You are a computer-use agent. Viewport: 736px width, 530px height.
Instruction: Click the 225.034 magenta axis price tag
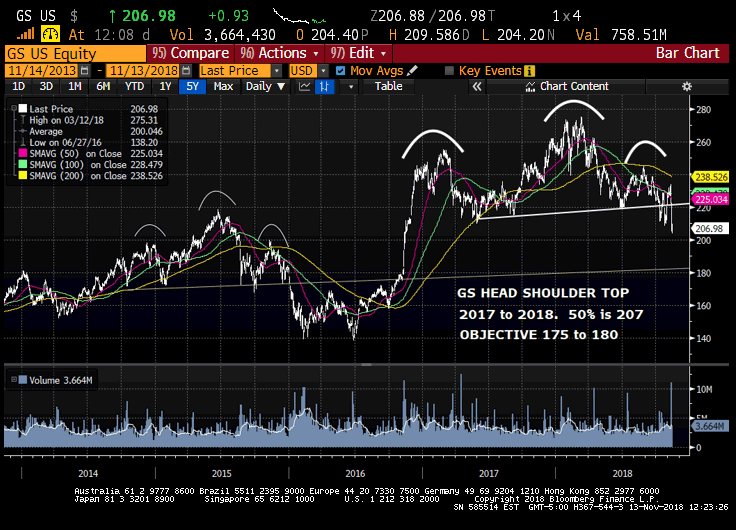click(x=711, y=200)
